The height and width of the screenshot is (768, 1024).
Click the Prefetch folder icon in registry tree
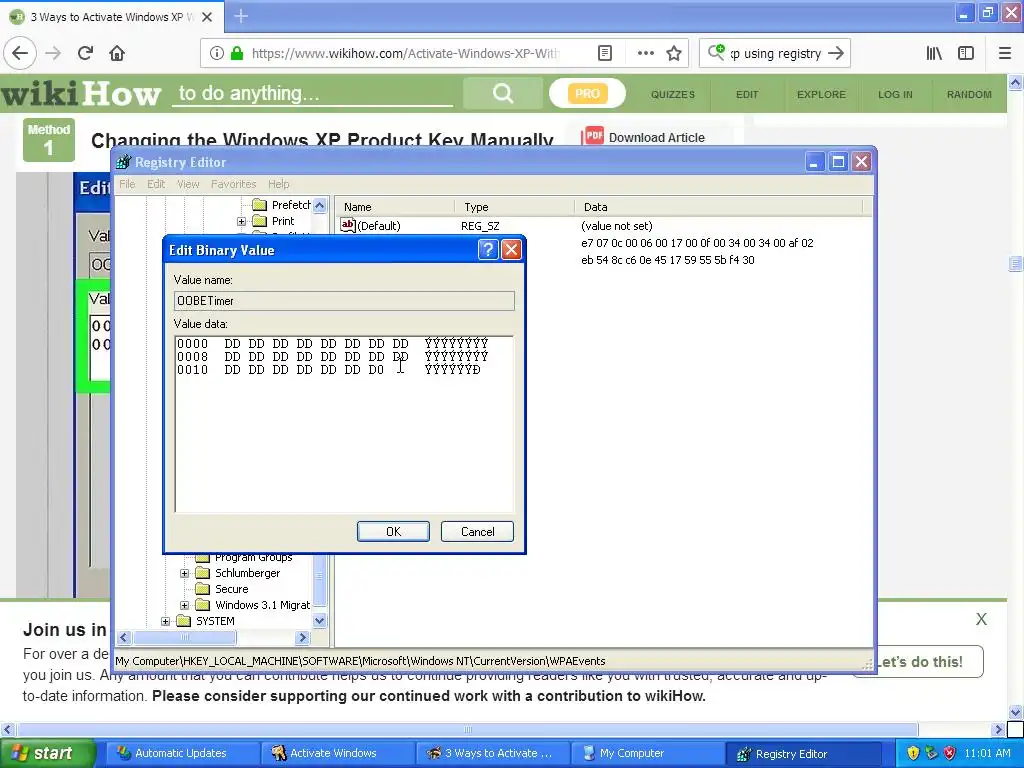260,205
